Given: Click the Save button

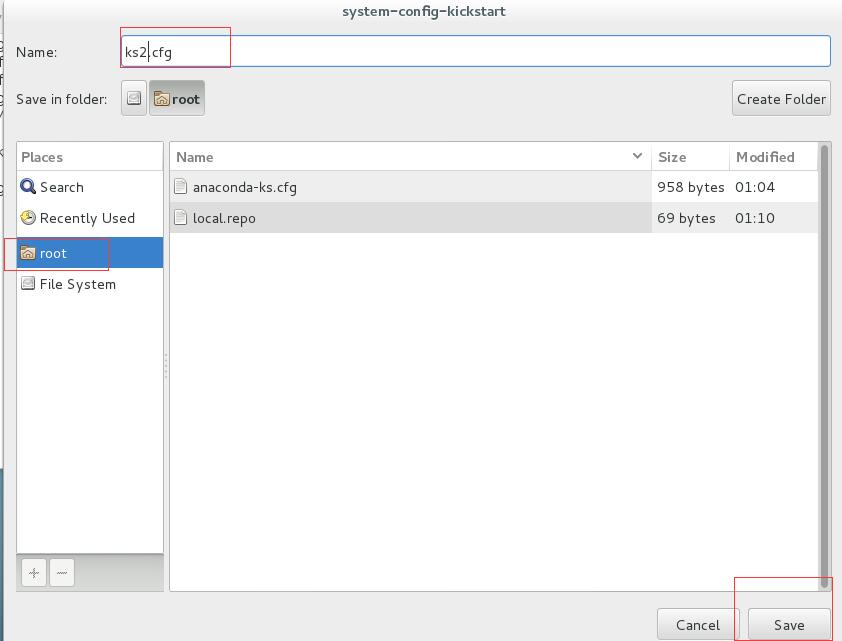Looking at the screenshot, I should pos(789,624).
